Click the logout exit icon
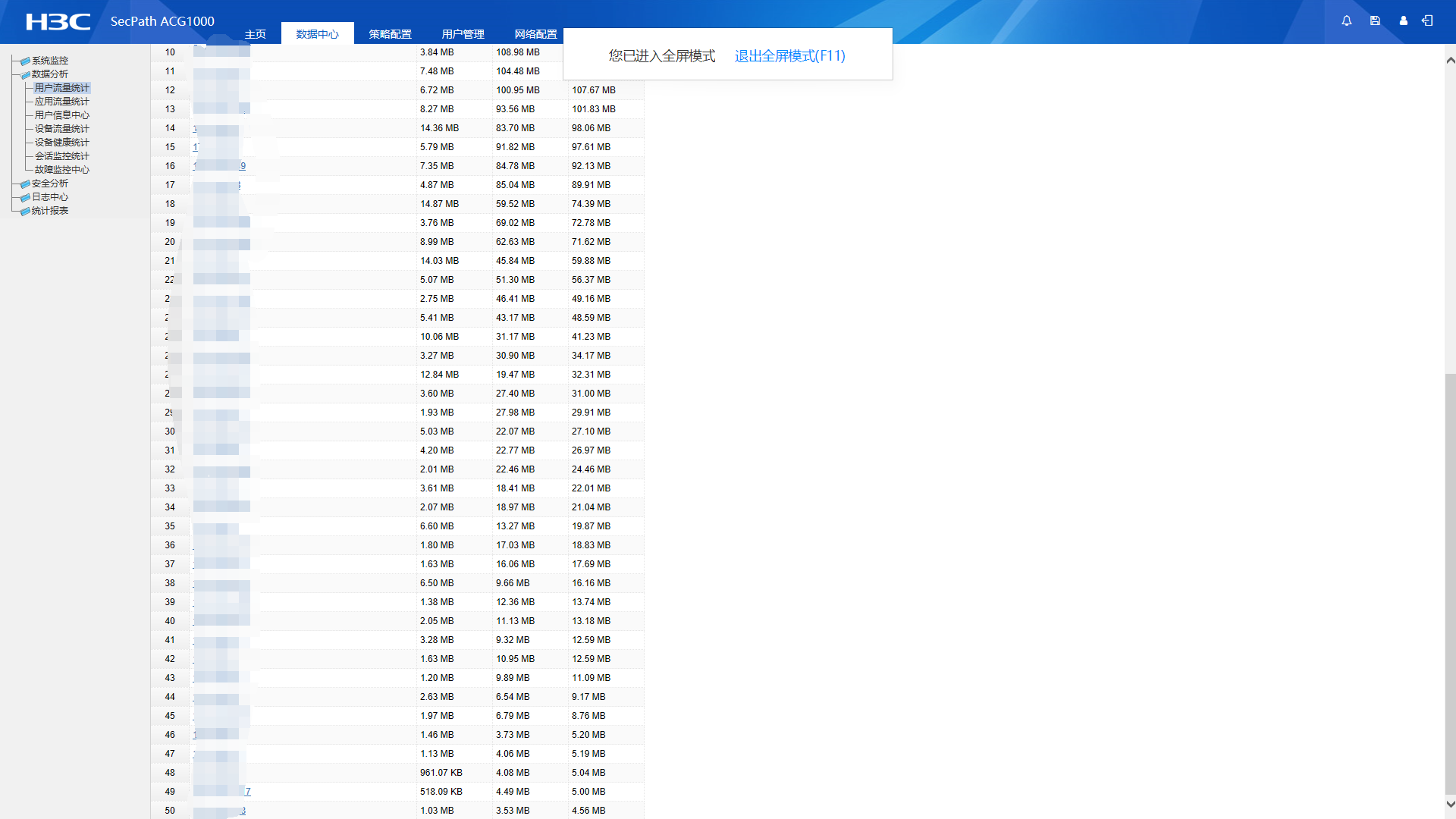 point(1427,21)
